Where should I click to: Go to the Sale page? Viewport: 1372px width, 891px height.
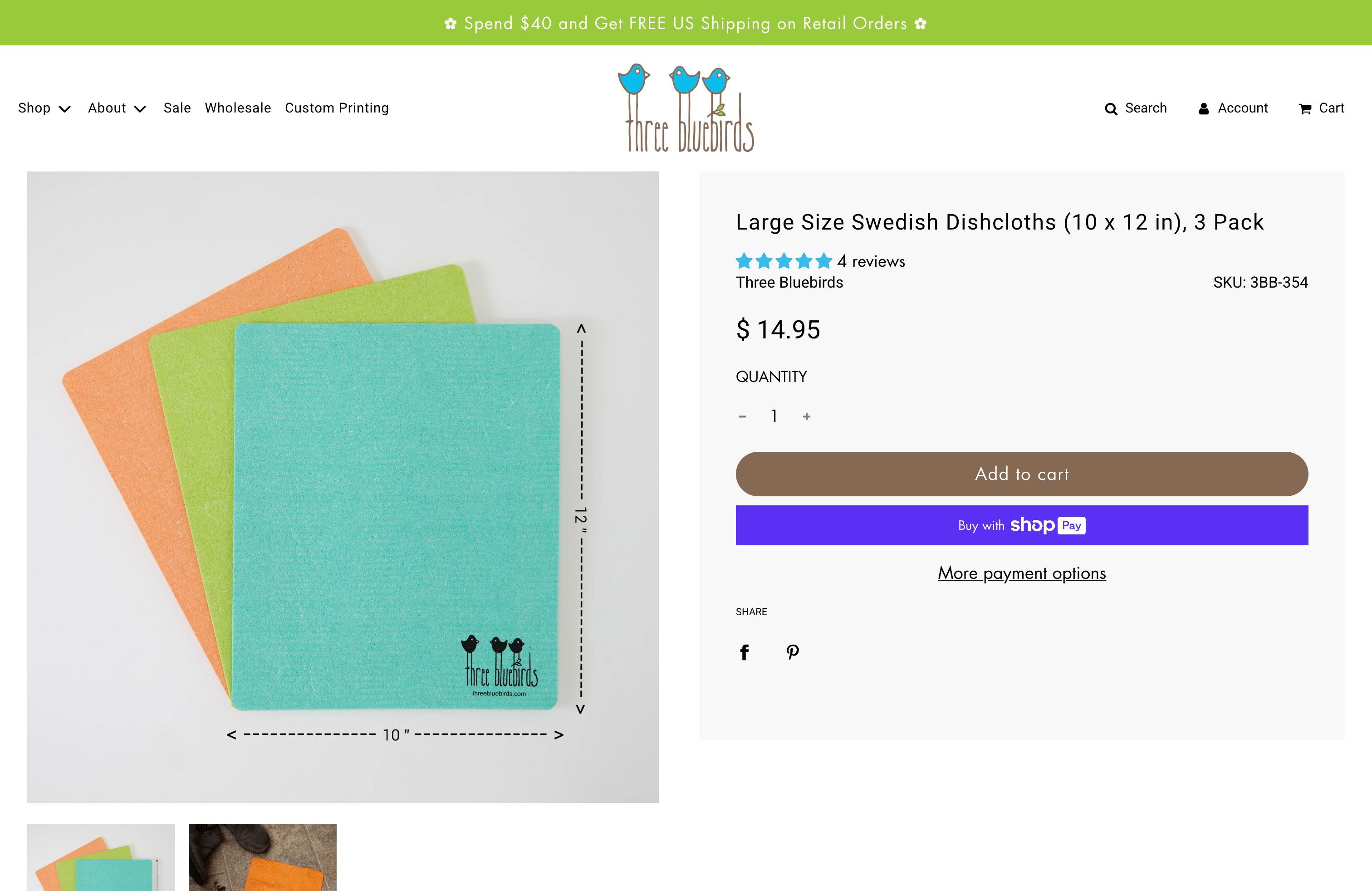(x=177, y=108)
